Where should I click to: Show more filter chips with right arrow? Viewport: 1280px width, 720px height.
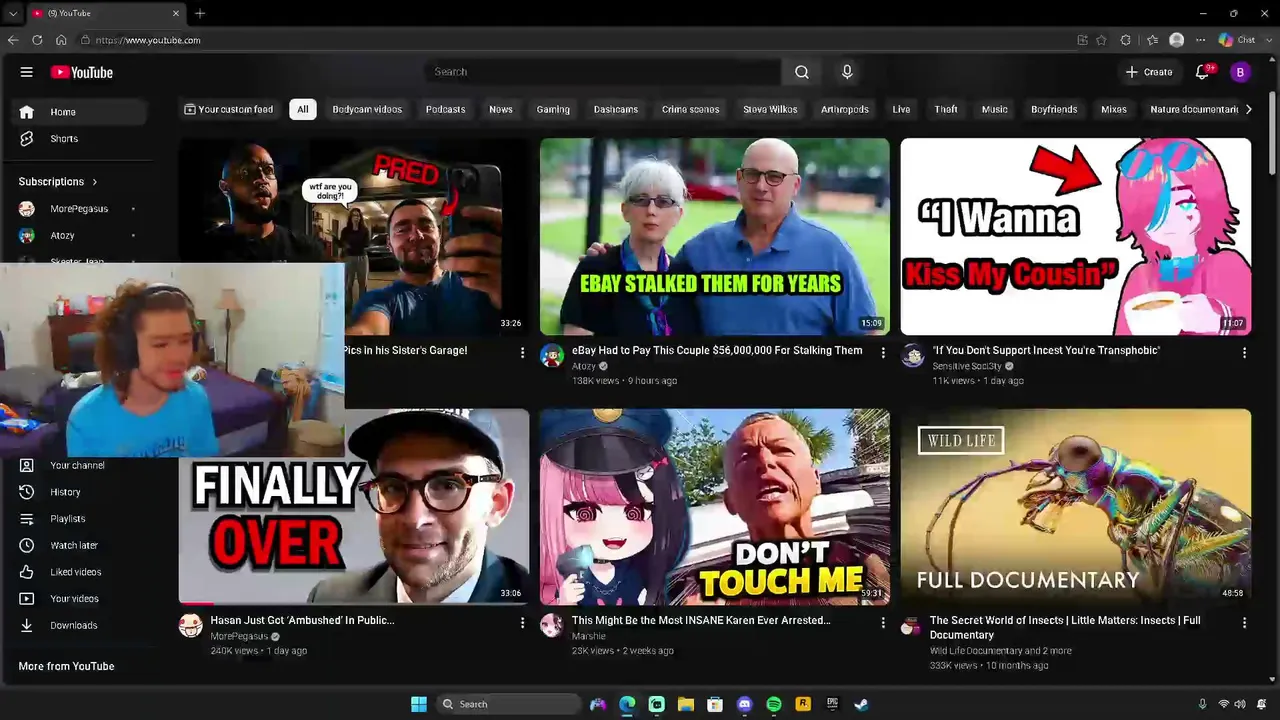coord(1248,109)
